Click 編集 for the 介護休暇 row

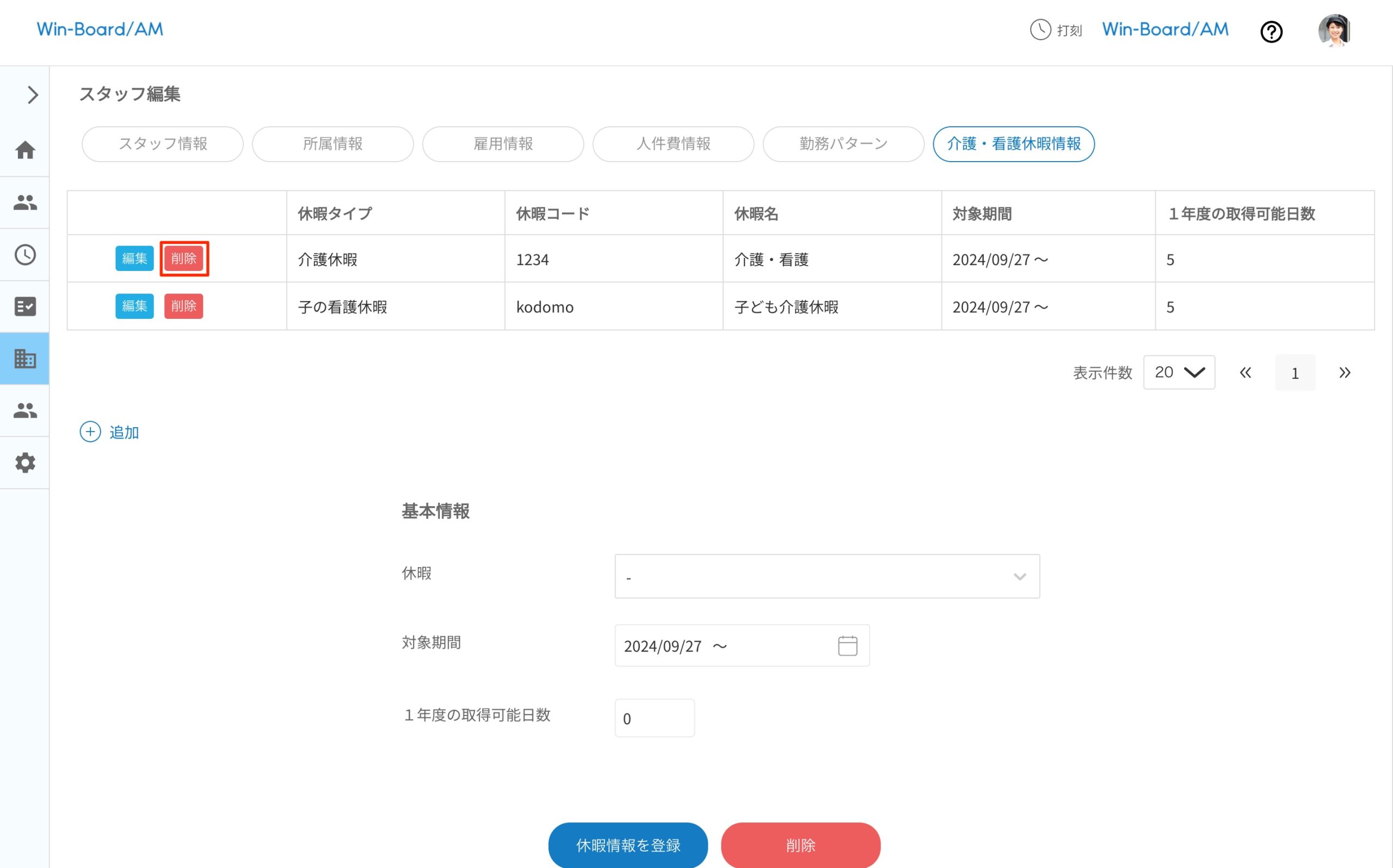coord(134,258)
